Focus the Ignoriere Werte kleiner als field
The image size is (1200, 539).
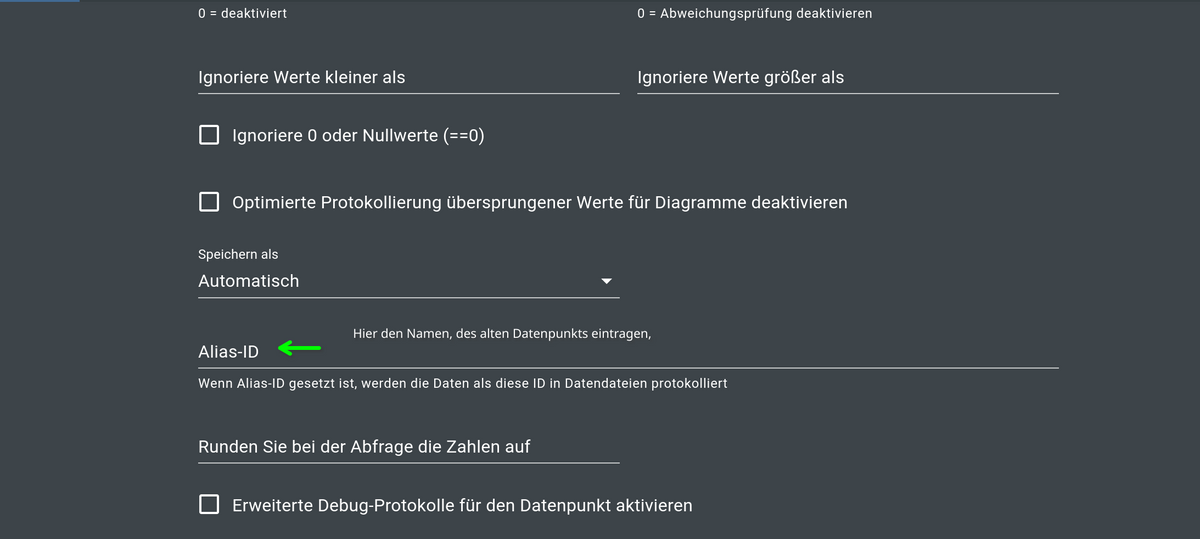[x=408, y=78]
